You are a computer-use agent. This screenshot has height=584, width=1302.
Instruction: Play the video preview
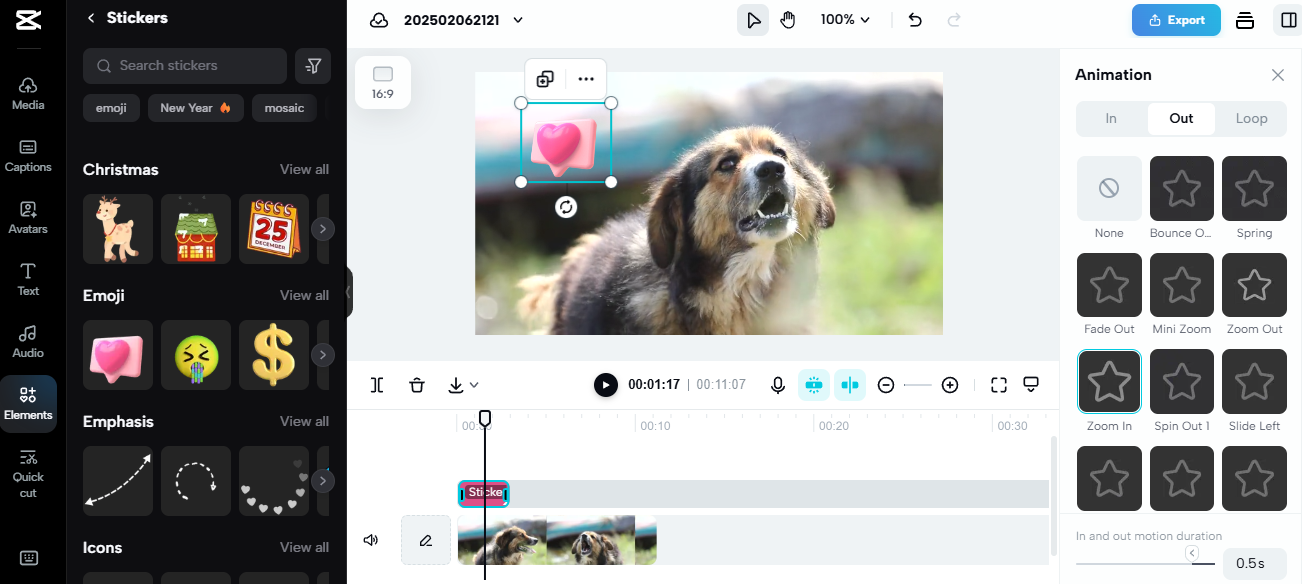pyautogui.click(x=605, y=385)
